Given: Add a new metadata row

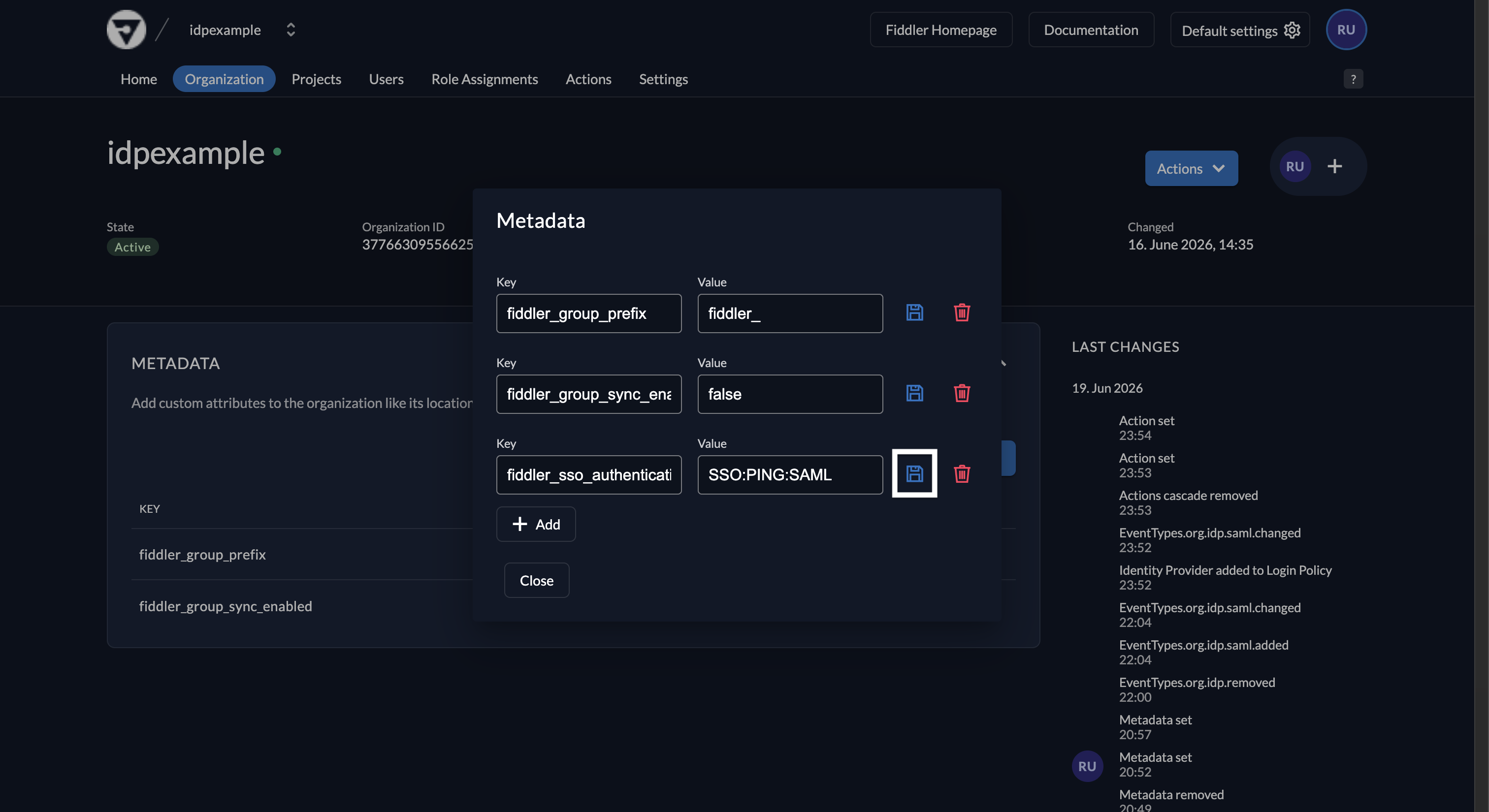Looking at the screenshot, I should (536, 524).
